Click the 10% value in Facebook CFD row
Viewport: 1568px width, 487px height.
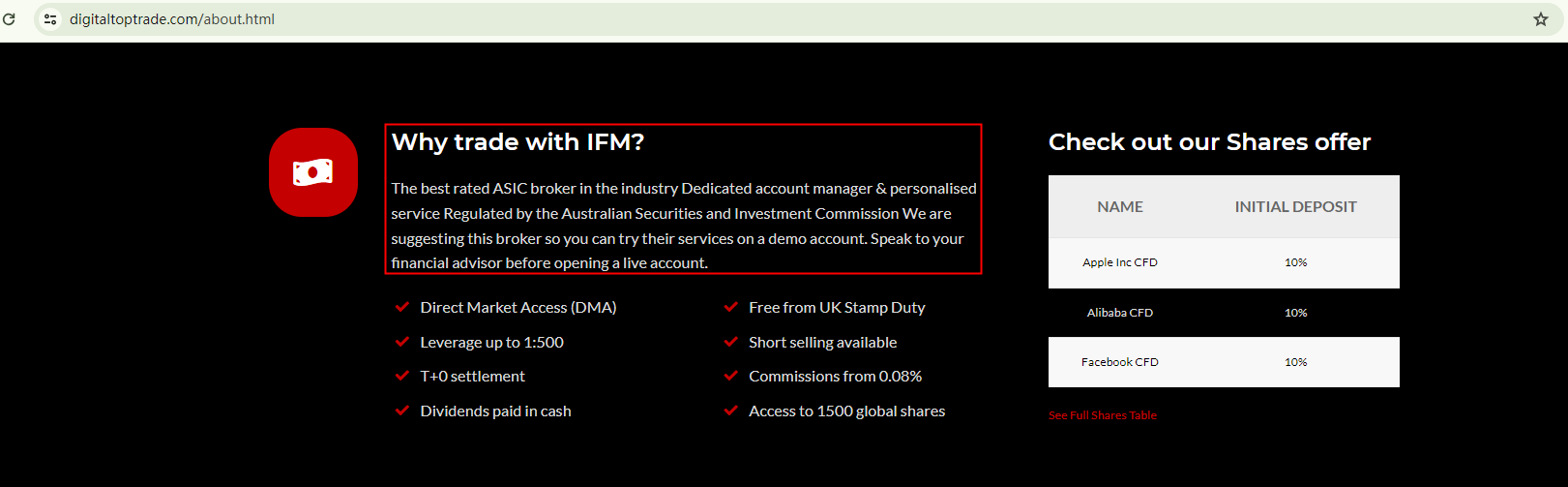1296,362
